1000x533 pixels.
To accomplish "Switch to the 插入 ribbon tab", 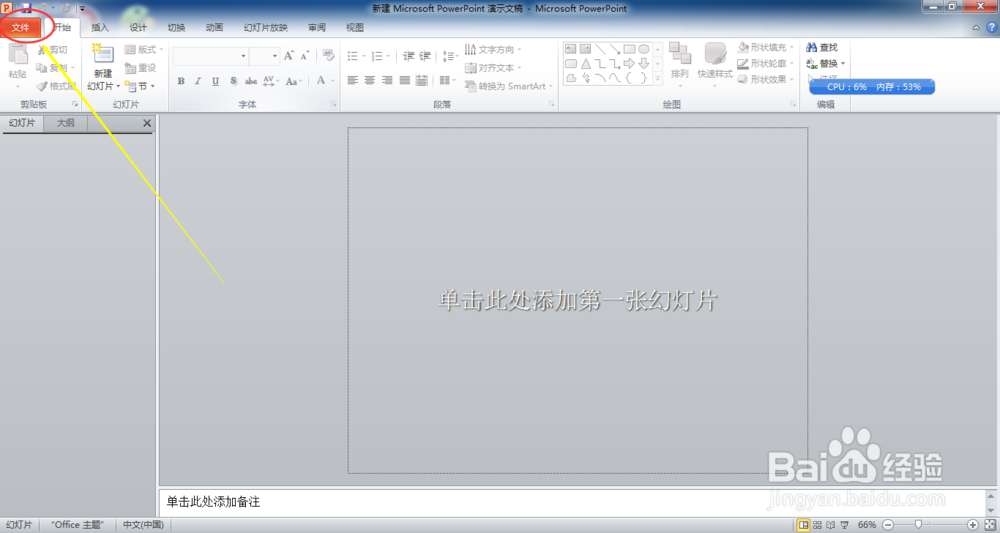I will (x=99, y=27).
